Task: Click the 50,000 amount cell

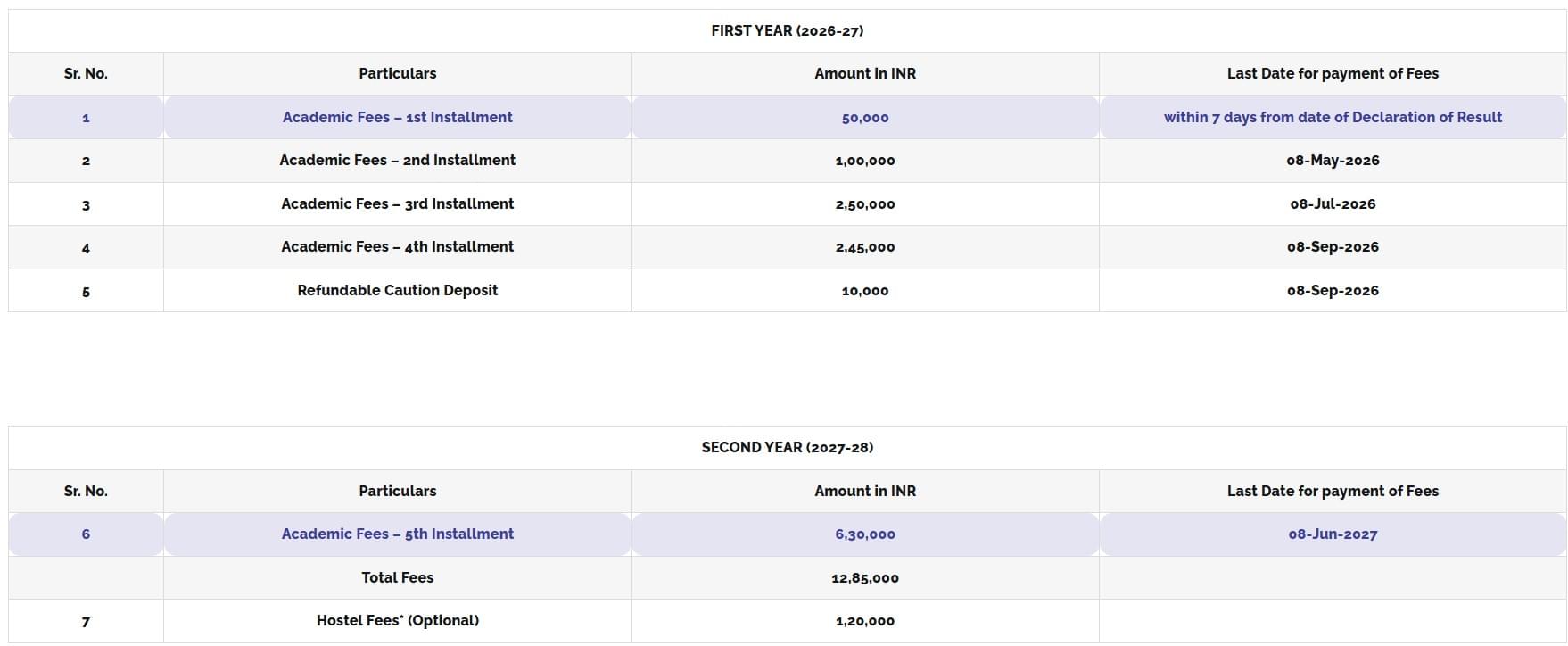Action: point(864,118)
